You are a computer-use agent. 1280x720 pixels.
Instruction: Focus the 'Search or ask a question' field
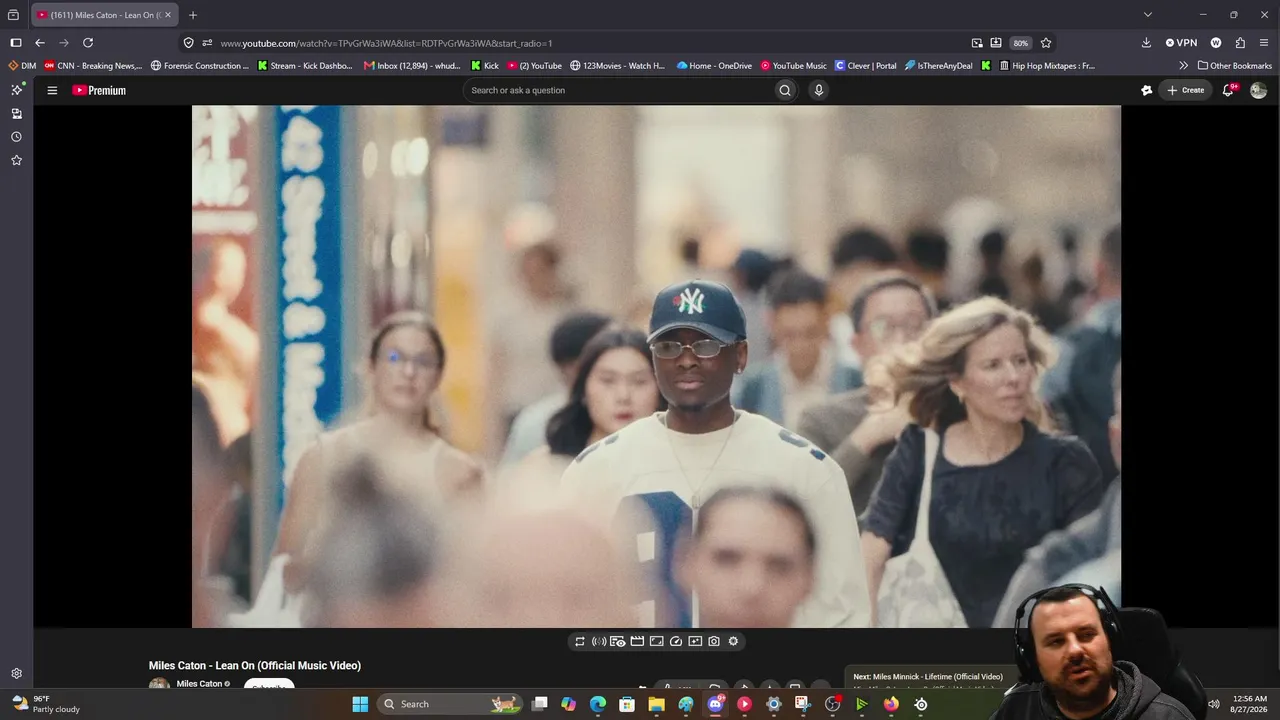point(620,90)
